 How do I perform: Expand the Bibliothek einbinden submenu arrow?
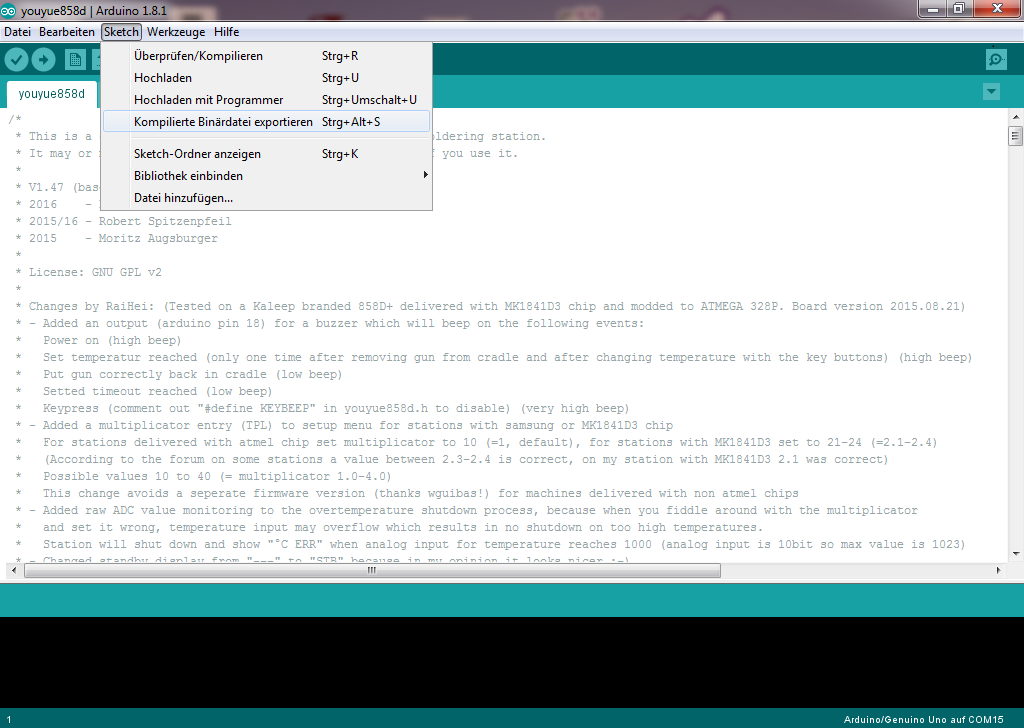[x=425, y=175]
